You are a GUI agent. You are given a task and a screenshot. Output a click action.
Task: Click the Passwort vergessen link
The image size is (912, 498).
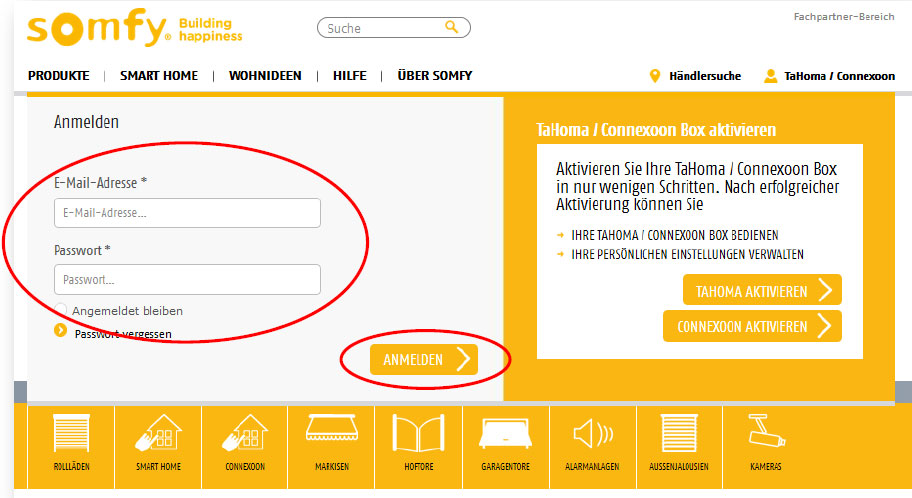click(x=123, y=334)
